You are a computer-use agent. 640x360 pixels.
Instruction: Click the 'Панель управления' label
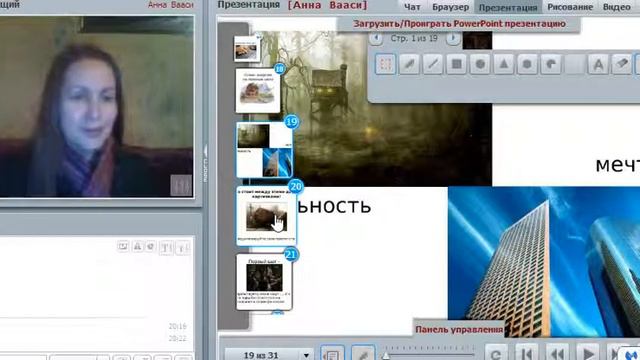tap(459, 329)
